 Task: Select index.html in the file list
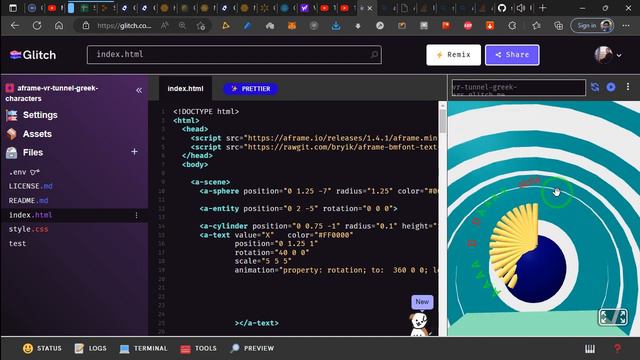pos(30,215)
